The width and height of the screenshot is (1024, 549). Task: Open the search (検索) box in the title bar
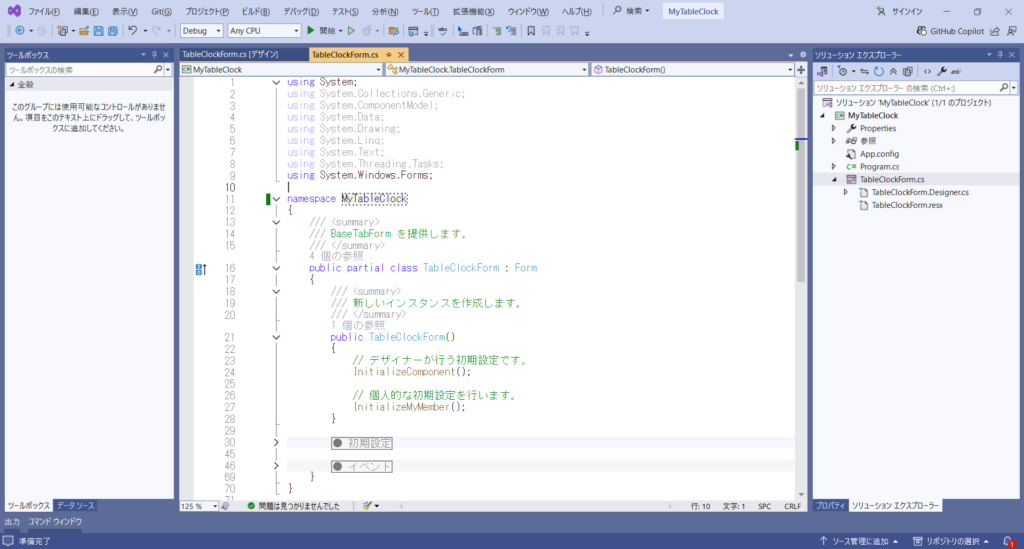pos(631,11)
